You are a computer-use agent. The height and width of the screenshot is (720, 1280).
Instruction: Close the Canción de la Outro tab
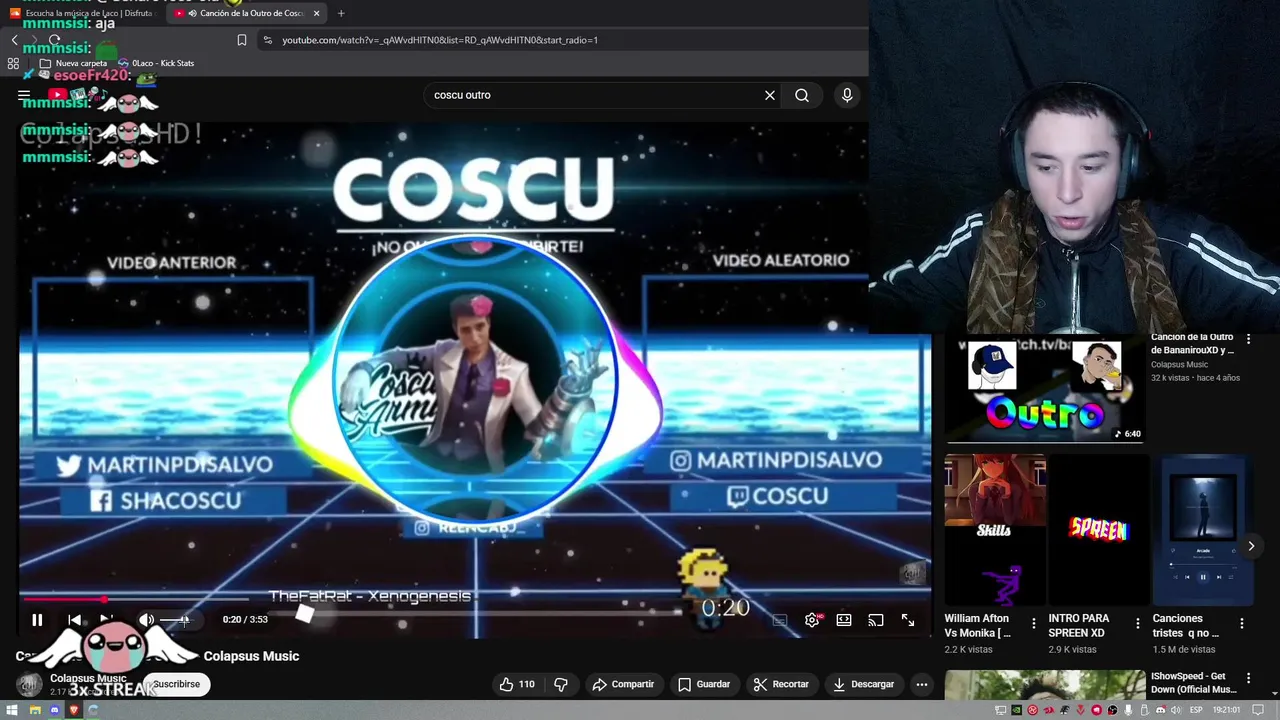(x=317, y=13)
